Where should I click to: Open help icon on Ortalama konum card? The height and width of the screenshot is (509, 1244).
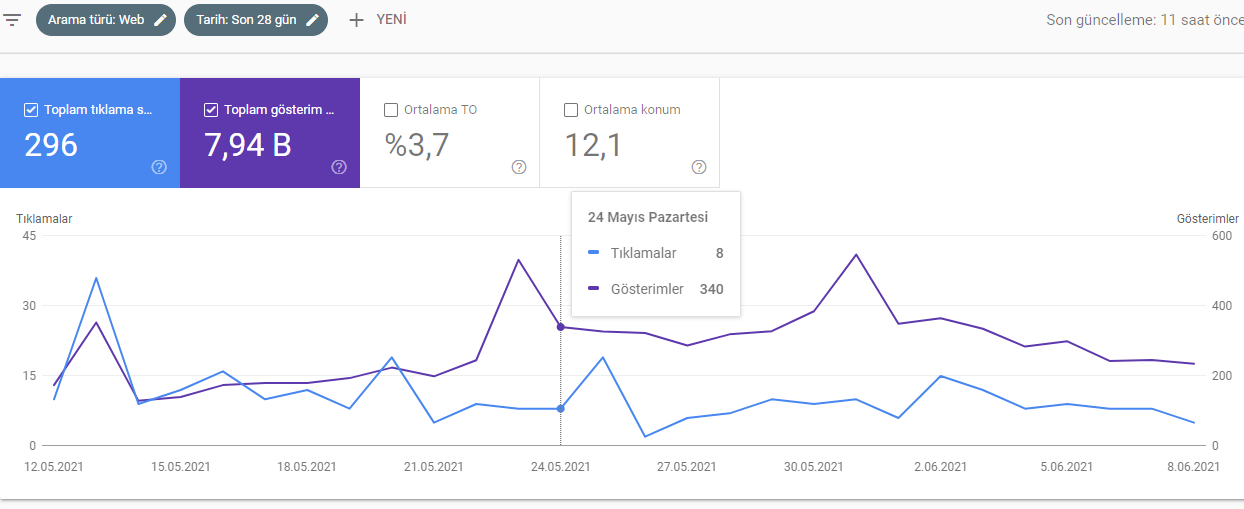699,167
